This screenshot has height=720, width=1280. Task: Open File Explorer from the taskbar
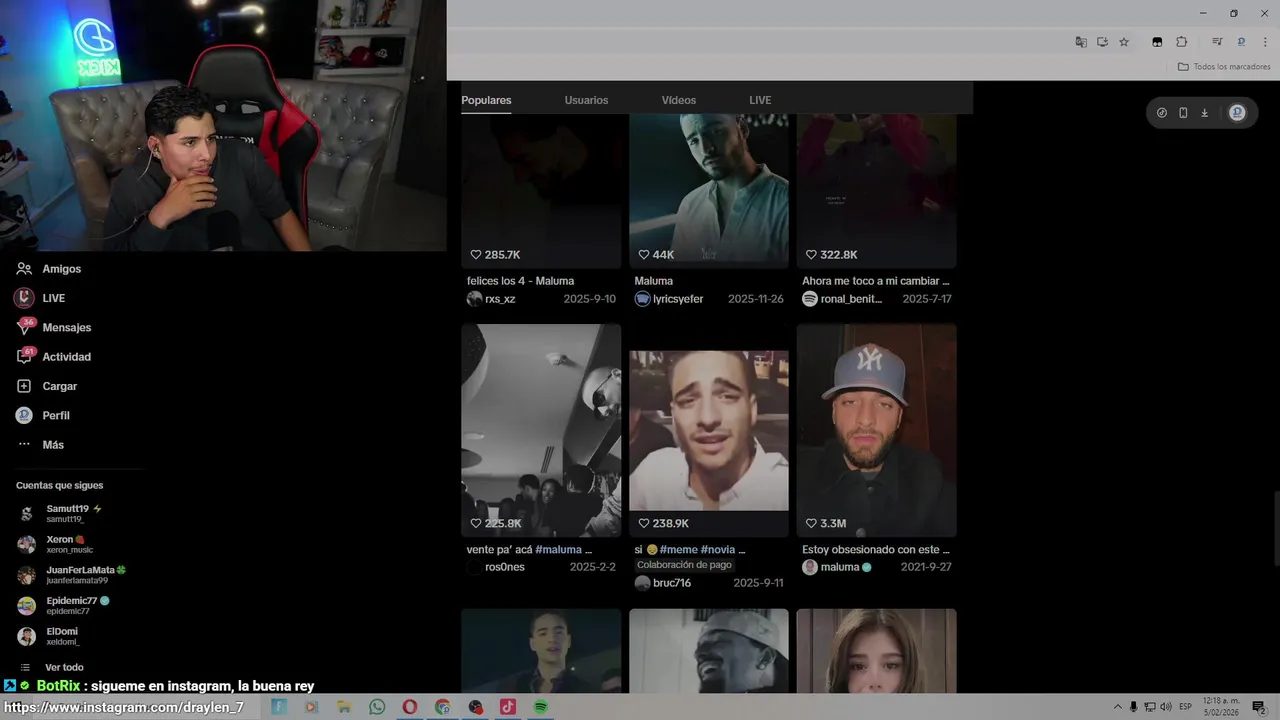tap(344, 707)
